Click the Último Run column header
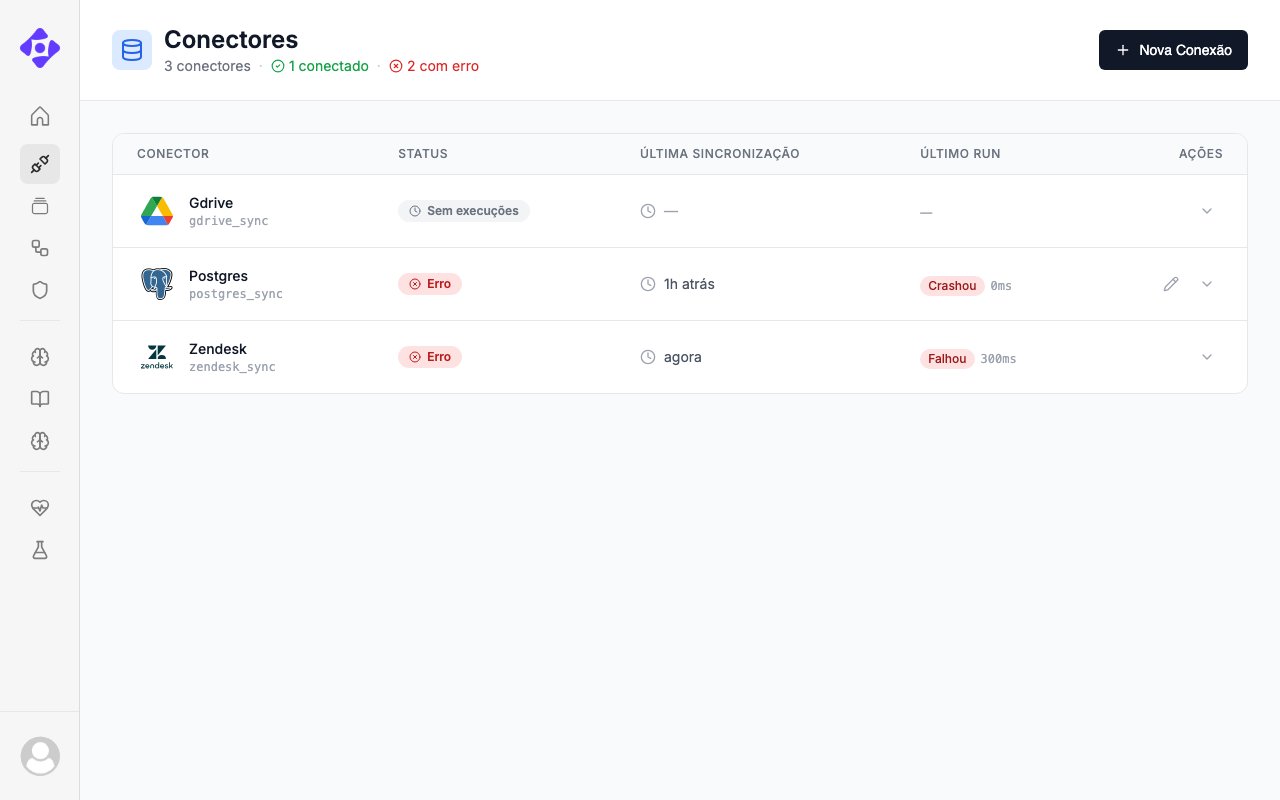Image resolution: width=1280 pixels, height=800 pixels. pyautogui.click(x=960, y=154)
